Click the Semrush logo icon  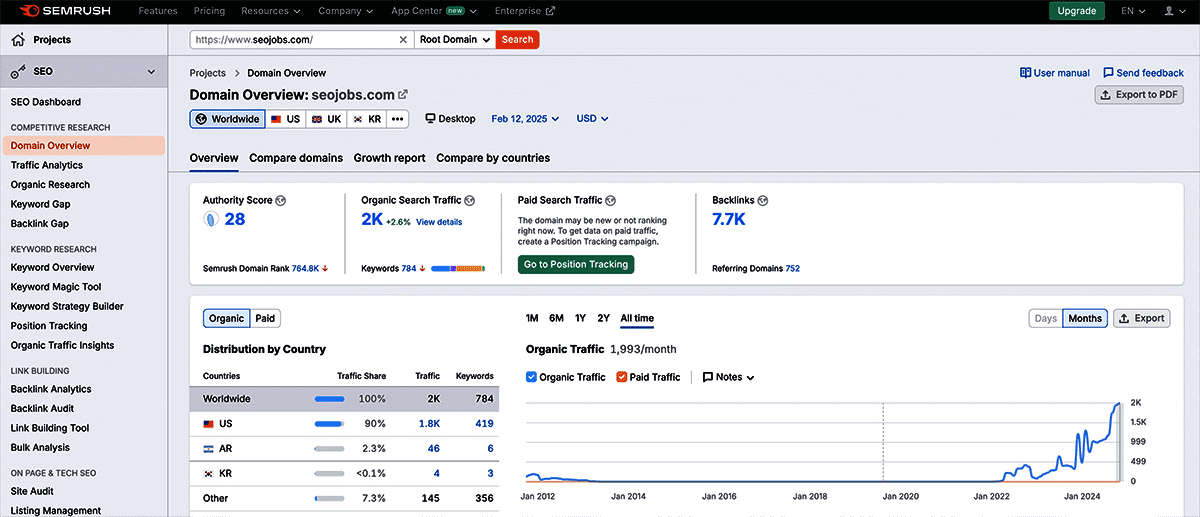[x=29, y=11]
